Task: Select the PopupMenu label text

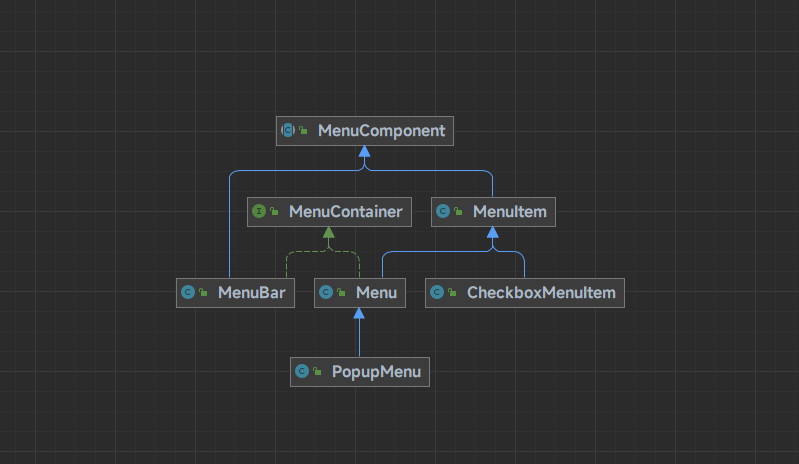Action: coord(375,373)
